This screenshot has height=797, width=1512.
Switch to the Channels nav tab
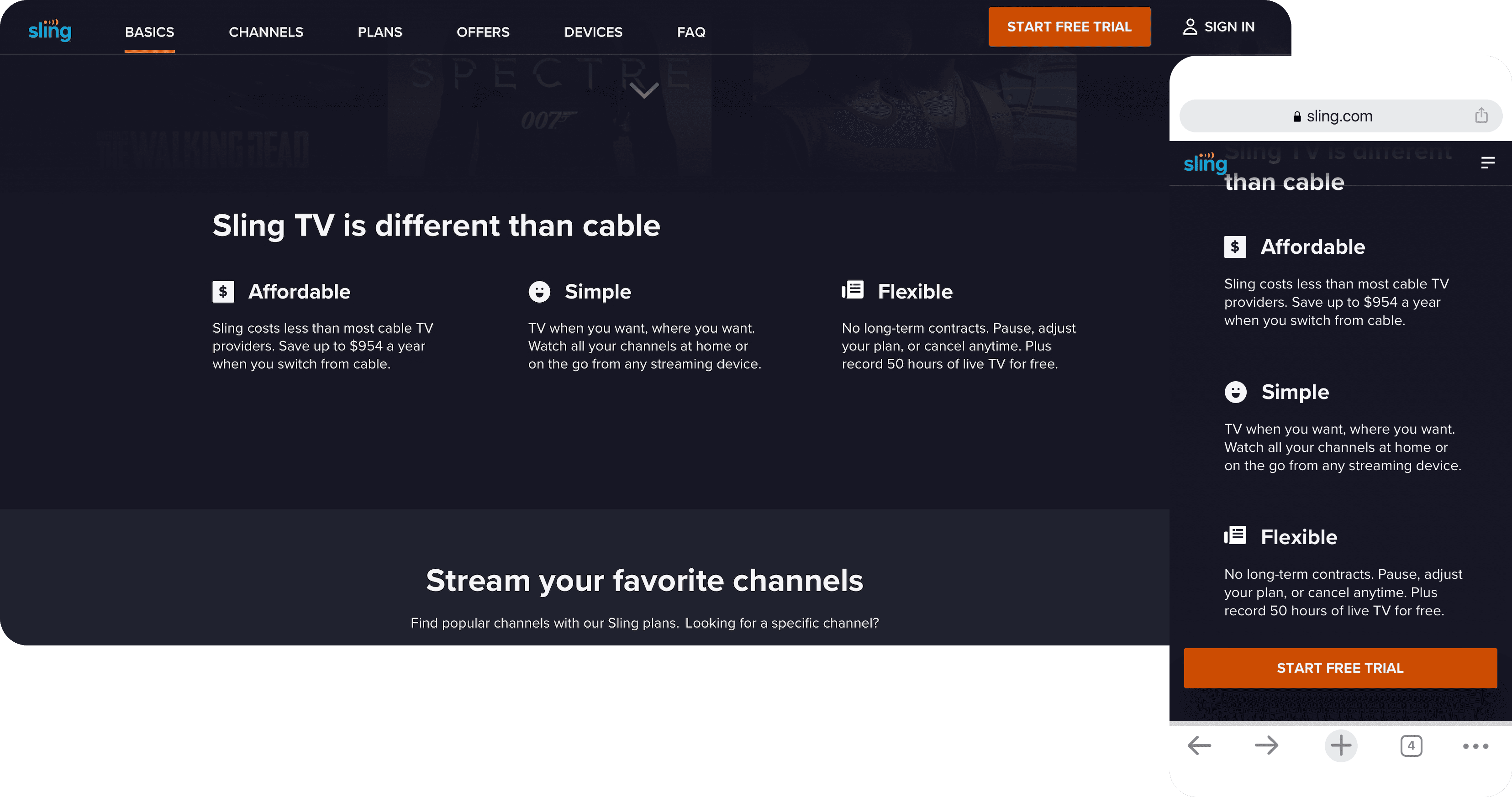(266, 32)
